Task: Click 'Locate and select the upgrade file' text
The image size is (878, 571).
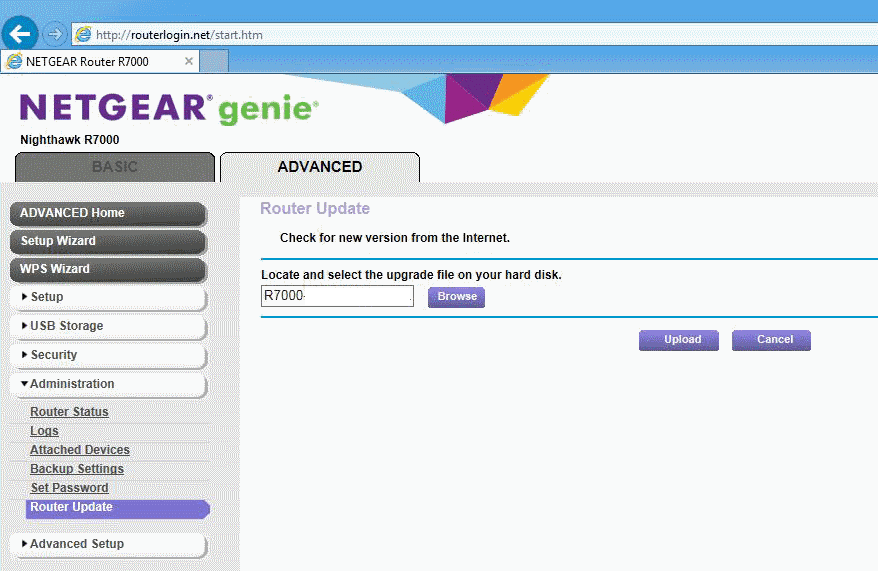Action: pos(411,275)
